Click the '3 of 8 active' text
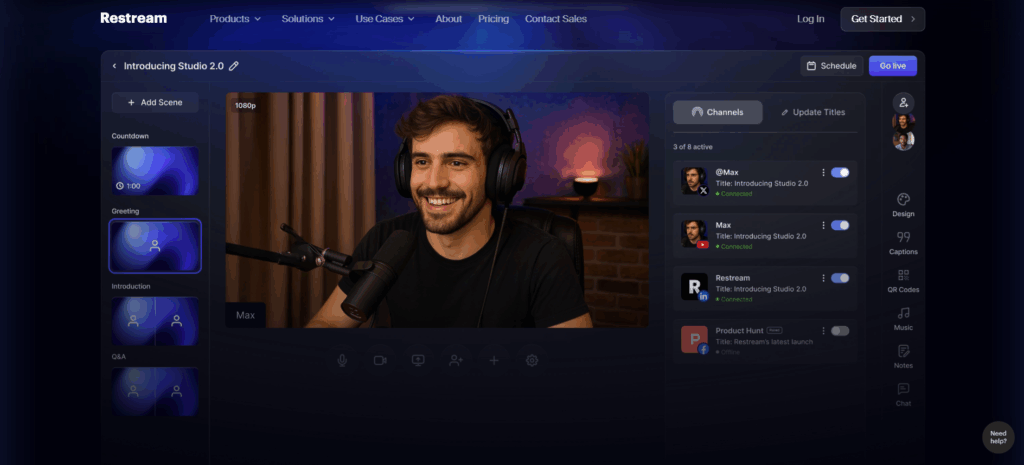The width and height of the screenshot is (1024, 465). tap(693, 147)
